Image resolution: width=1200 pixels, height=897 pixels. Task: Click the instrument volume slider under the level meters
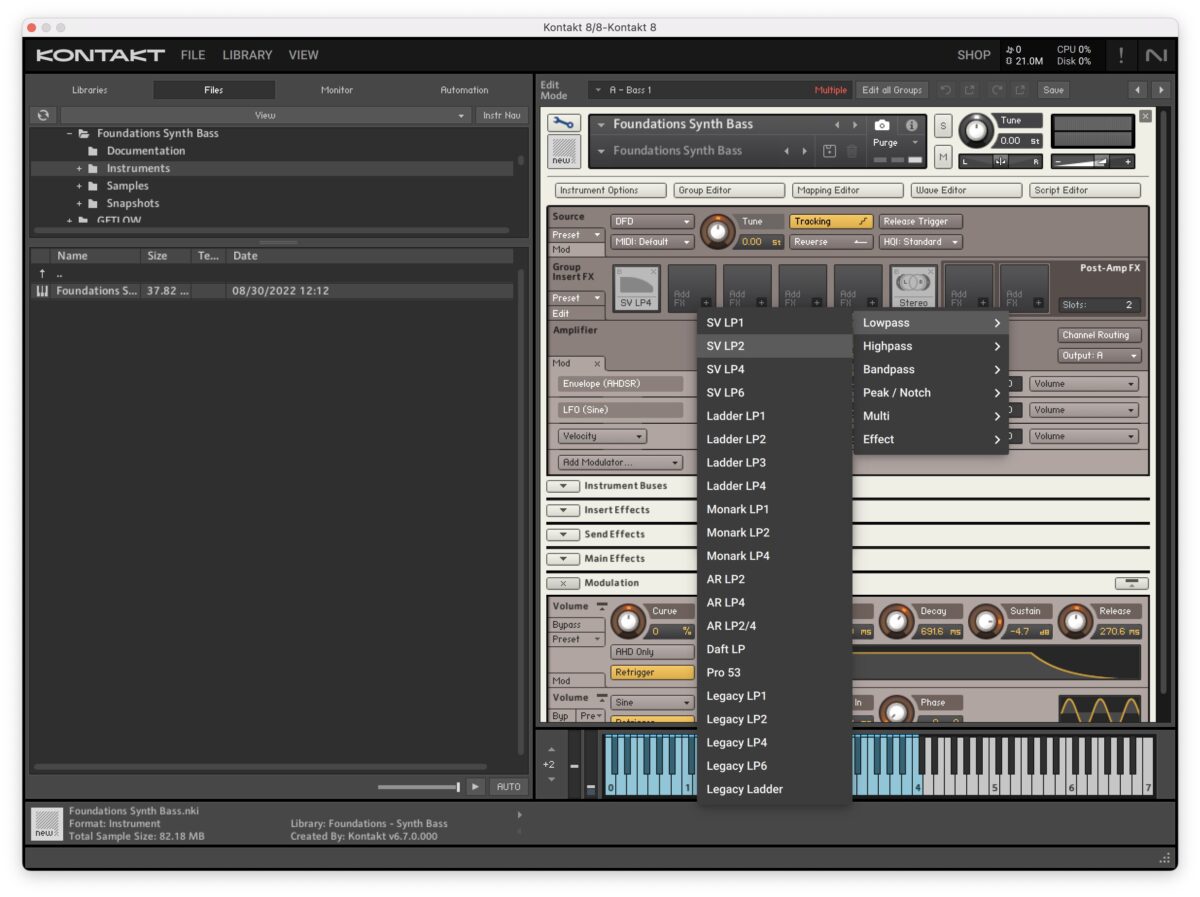[x=1093, y=161]
